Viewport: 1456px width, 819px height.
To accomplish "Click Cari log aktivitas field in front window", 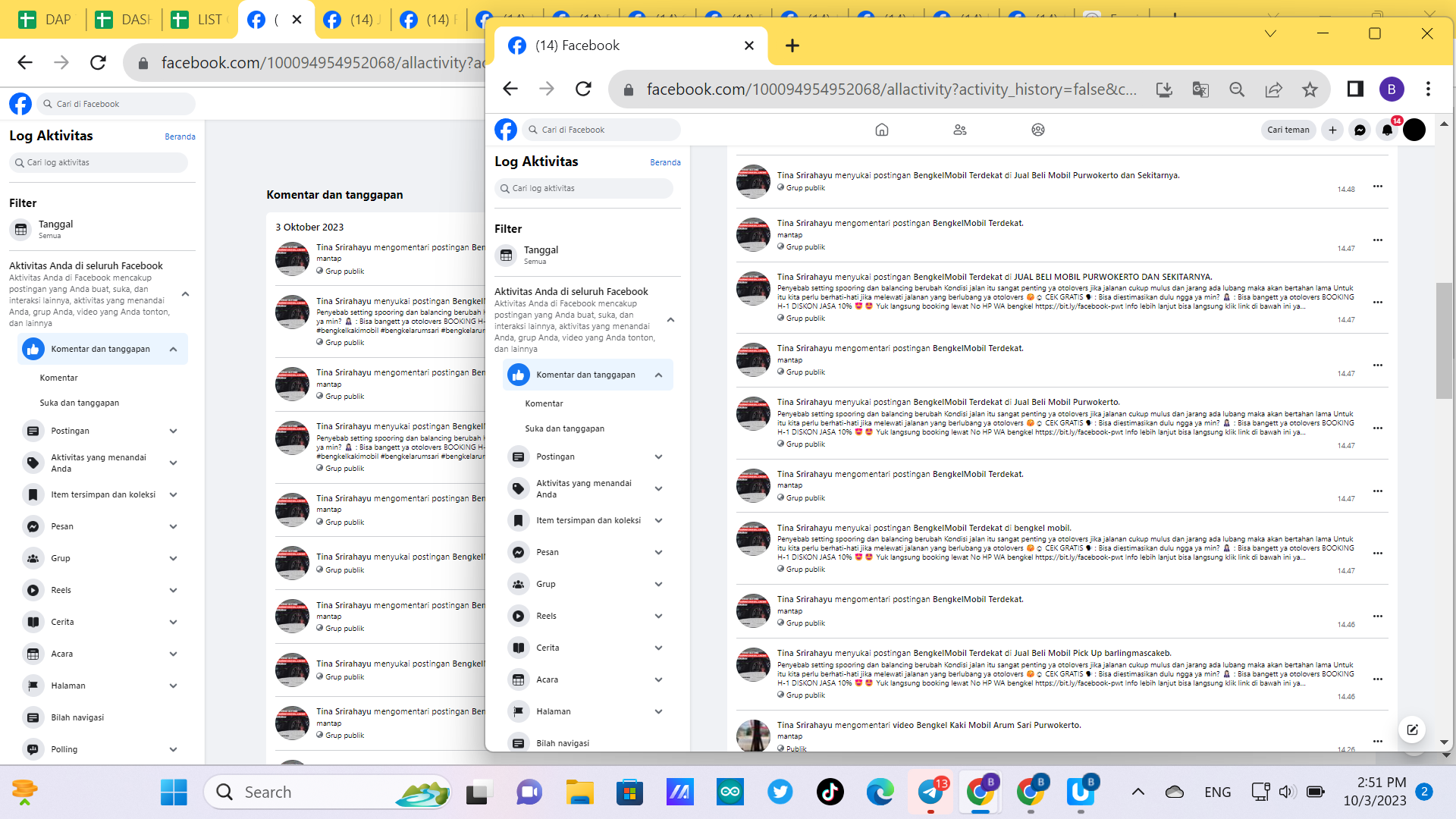I will 584,188.
